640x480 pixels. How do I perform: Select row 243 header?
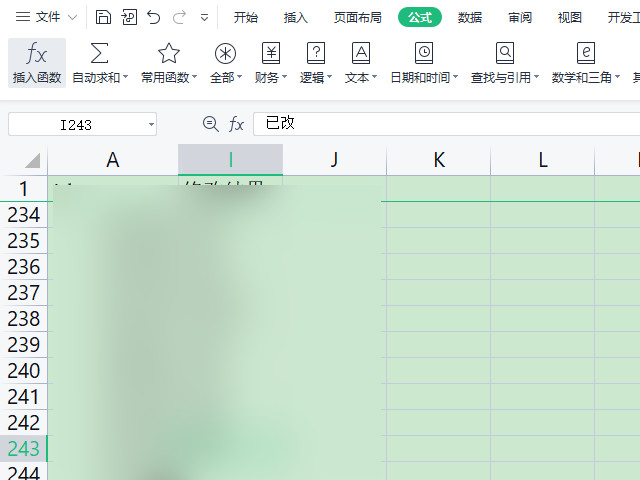point(24,449)
